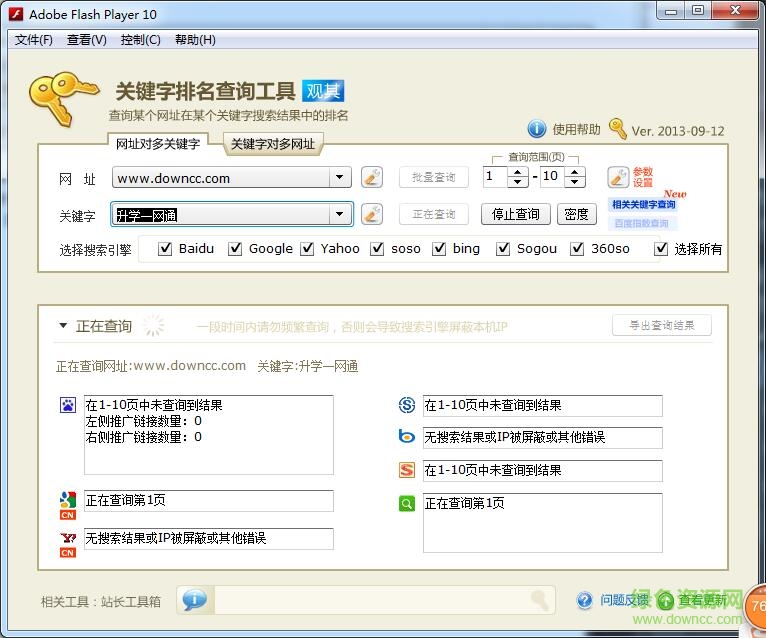766x638 pixels.
Task: Toggle the soso checkbox
Action: coord(377,249)
